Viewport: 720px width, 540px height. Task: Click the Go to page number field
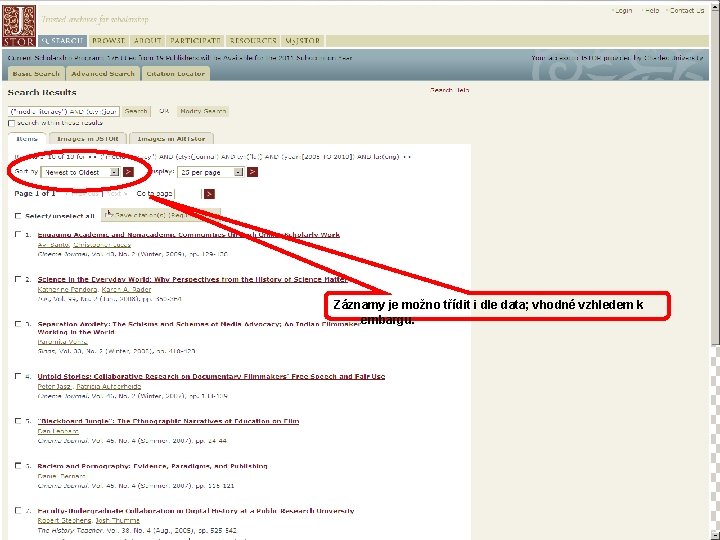coord(188,194)
